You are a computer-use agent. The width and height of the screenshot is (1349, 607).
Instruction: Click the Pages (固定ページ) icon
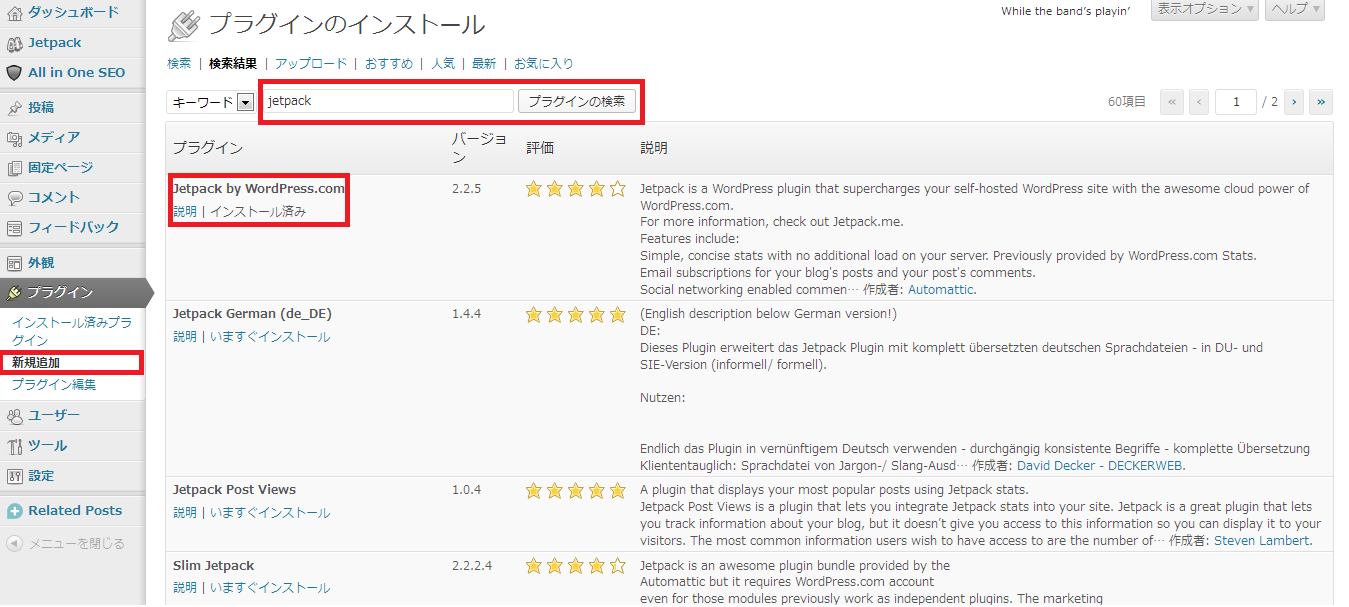pos(14,168)
